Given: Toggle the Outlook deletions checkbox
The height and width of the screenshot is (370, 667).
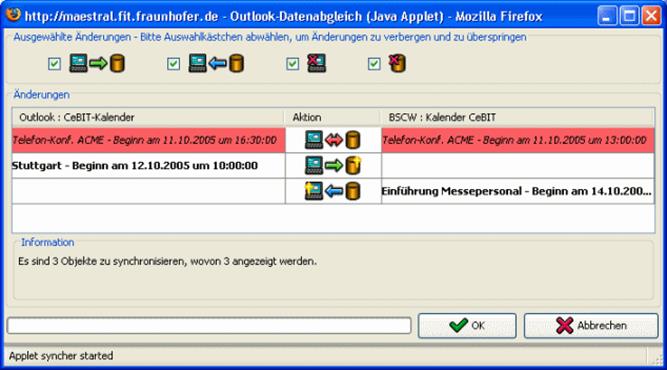Looking at the screenshot, I should tap(293, 64).
